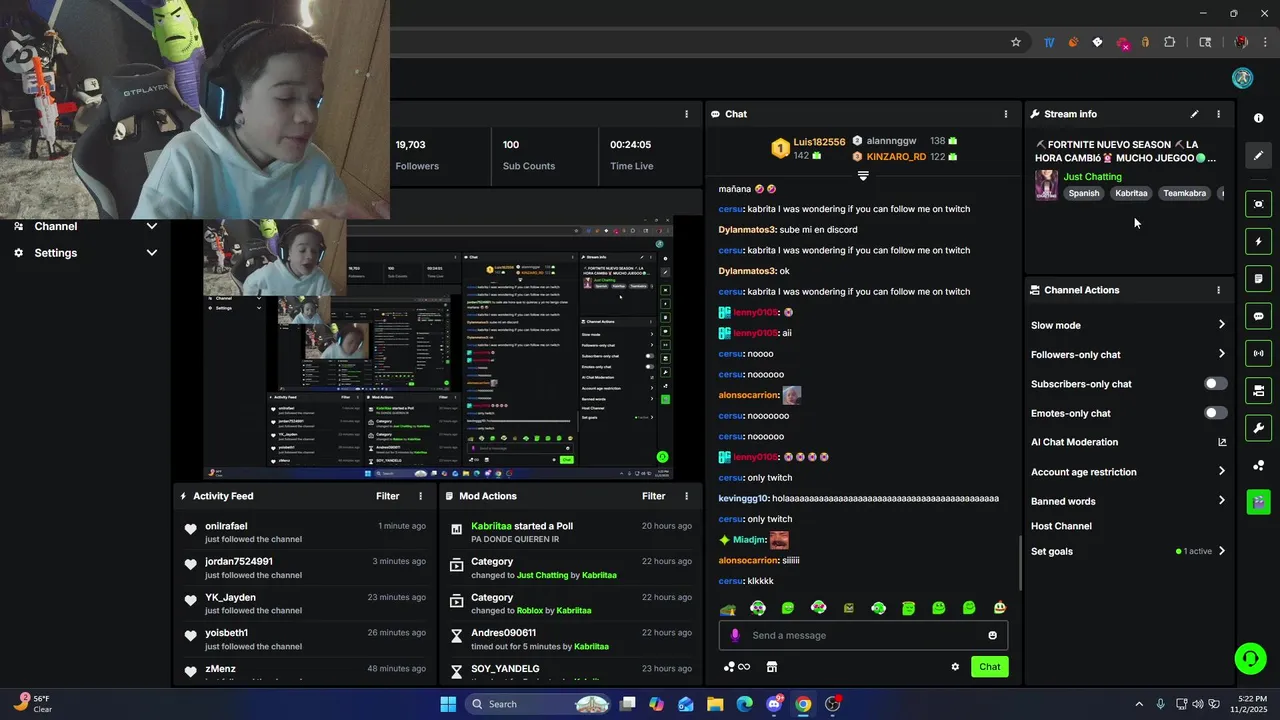Viewport: 1280px width, 720px height.
Task: Open Discord from the taskbar
Action: click(774, 704)
